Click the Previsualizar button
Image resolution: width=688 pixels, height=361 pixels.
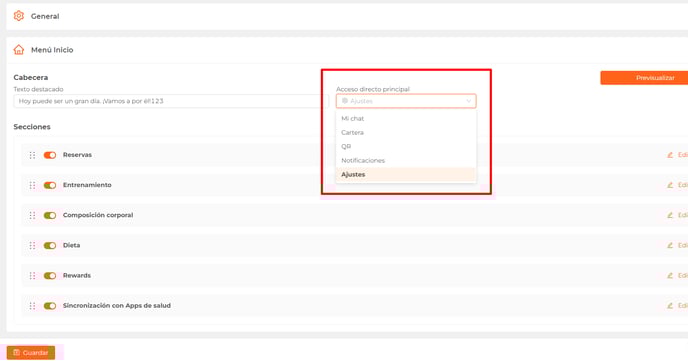(644, 78)
